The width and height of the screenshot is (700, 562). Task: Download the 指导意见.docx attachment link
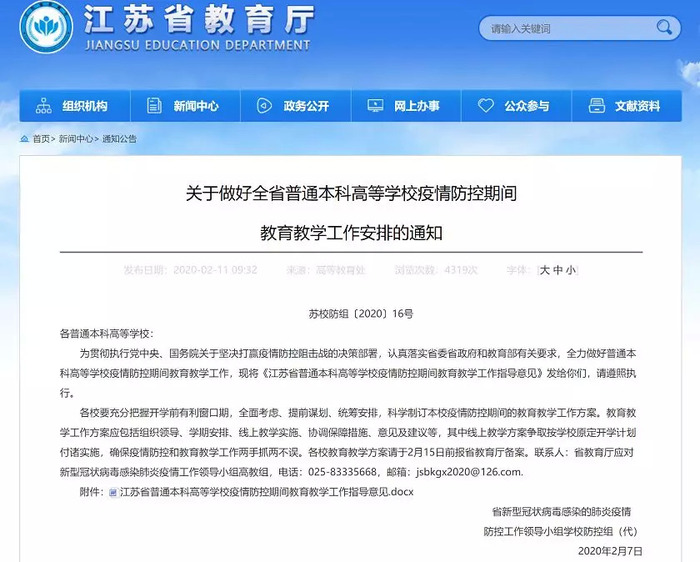point(267,492)
